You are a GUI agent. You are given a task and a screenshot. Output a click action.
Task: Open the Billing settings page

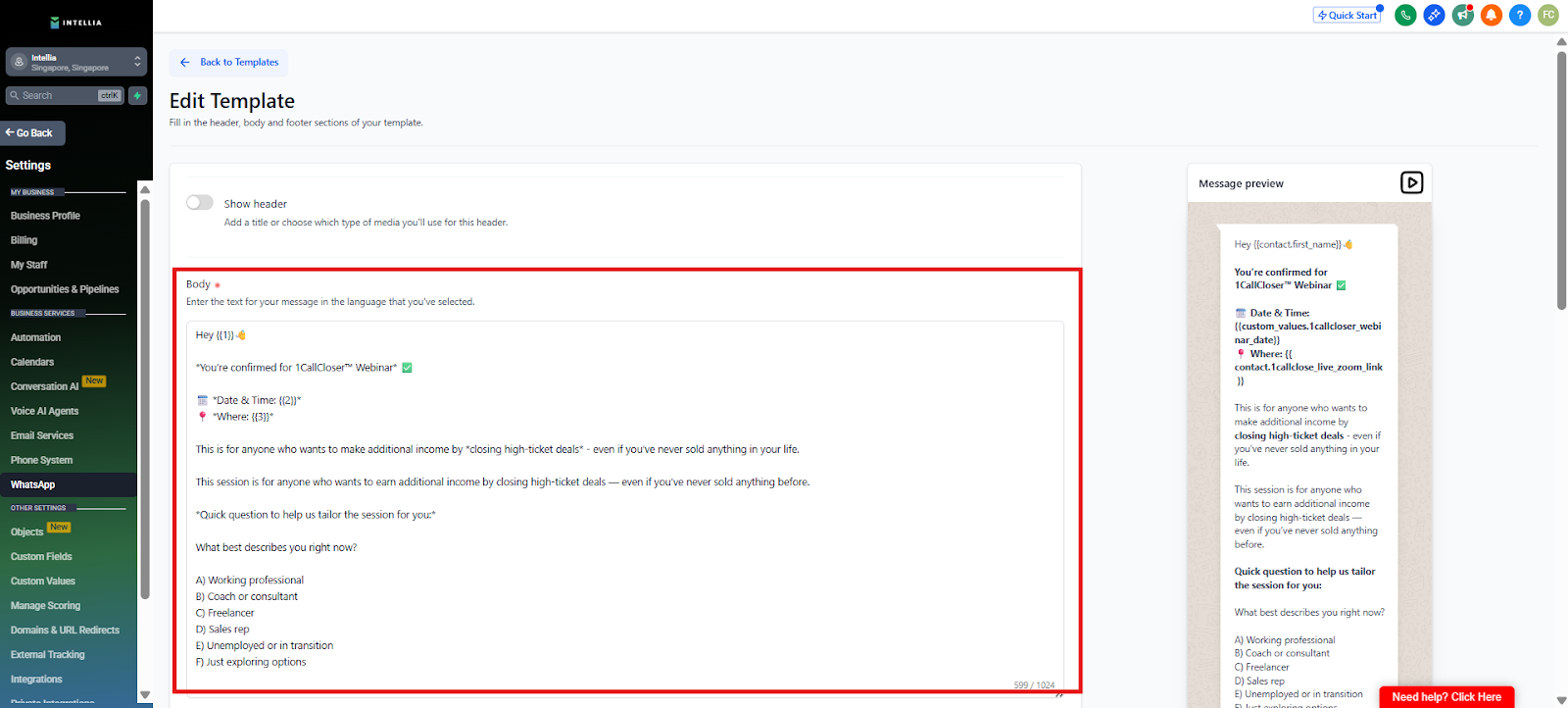click(24, 240)
